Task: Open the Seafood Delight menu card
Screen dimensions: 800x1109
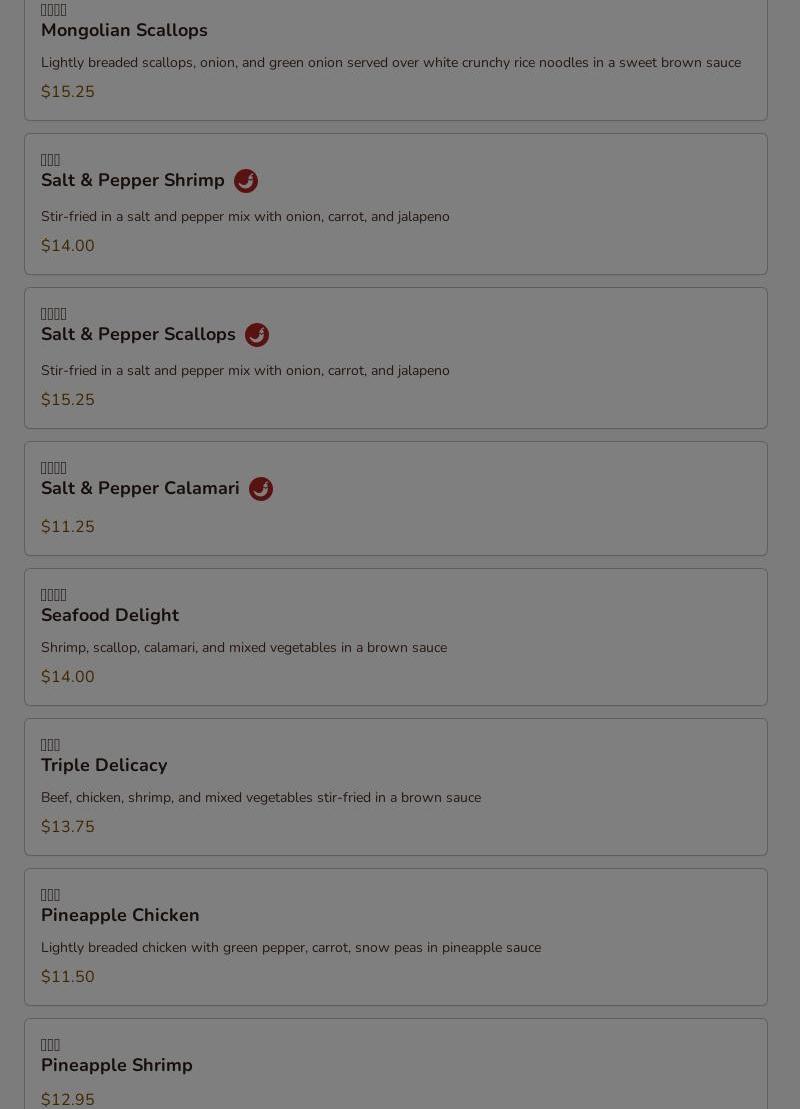Action: click(x=110, y=616)
